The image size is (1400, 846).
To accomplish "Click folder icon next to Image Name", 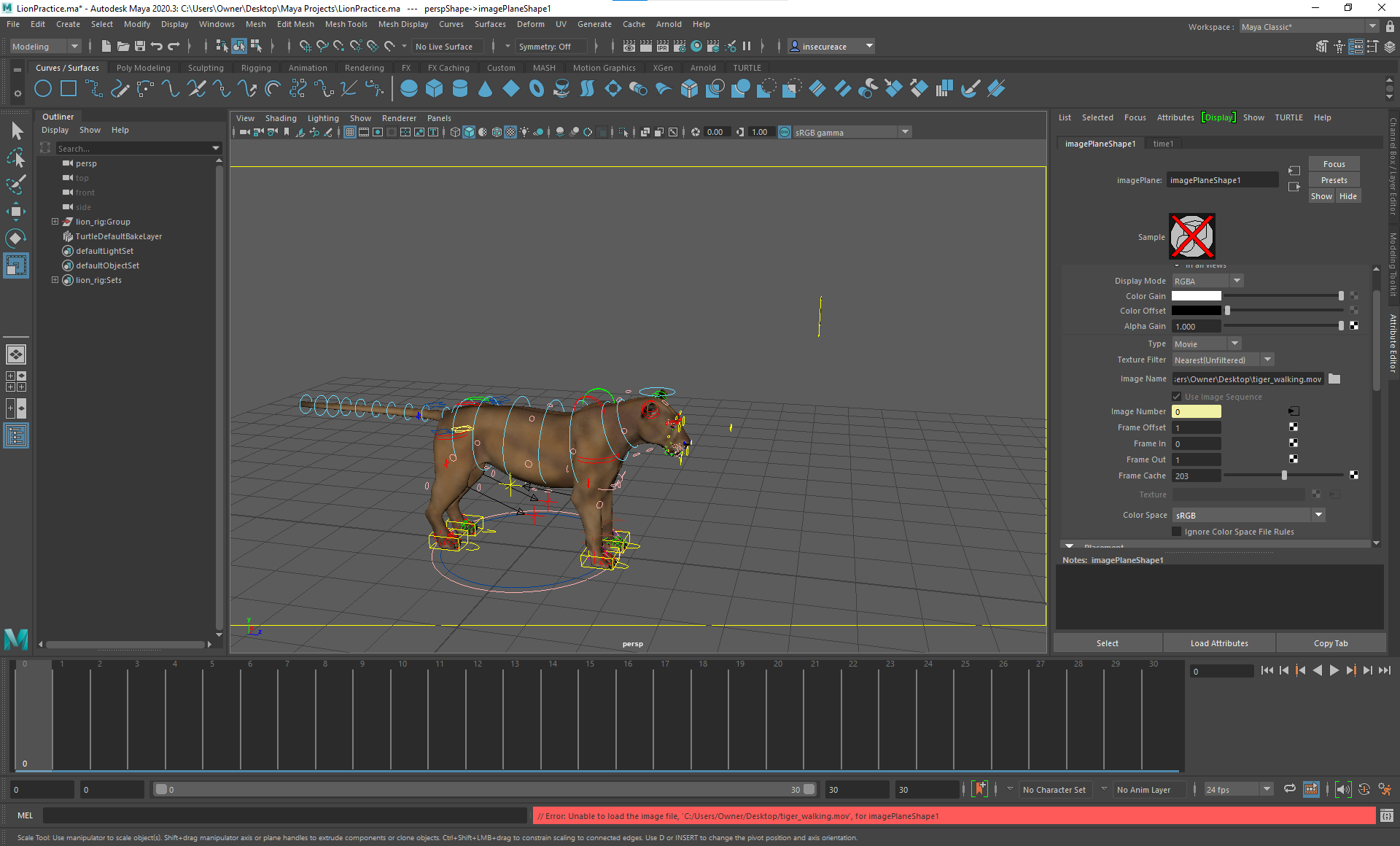I will tap(1334, 379).
